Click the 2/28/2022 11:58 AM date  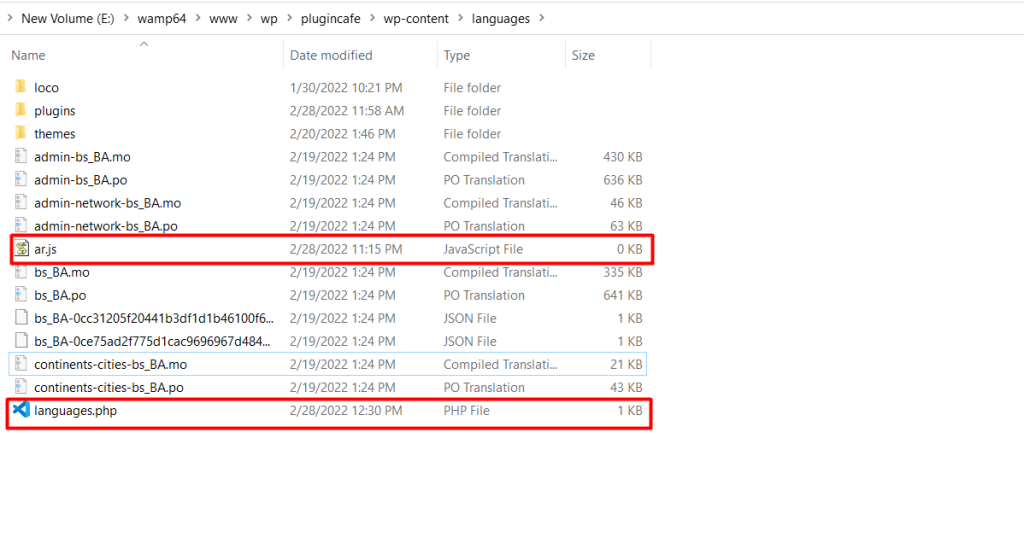point(347,111)
